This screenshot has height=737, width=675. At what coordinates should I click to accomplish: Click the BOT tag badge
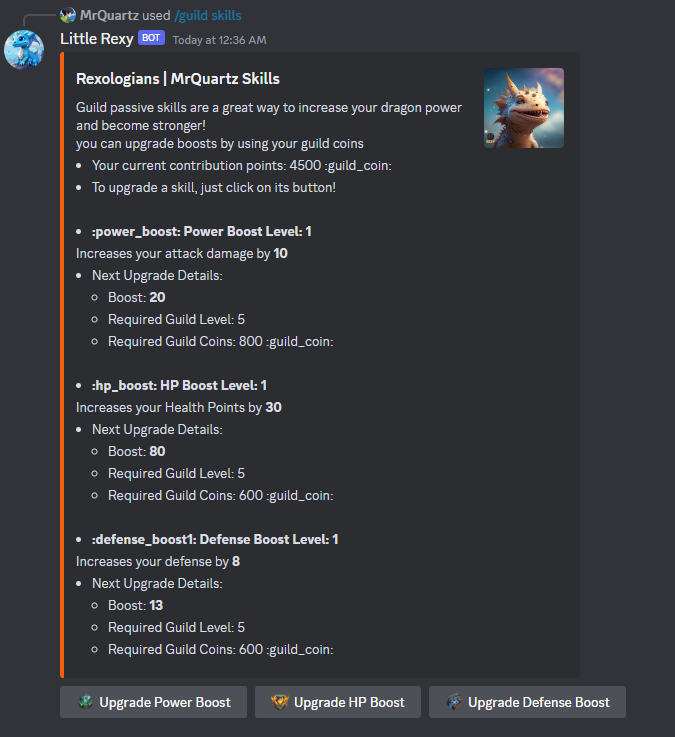[x=151, y=38]
